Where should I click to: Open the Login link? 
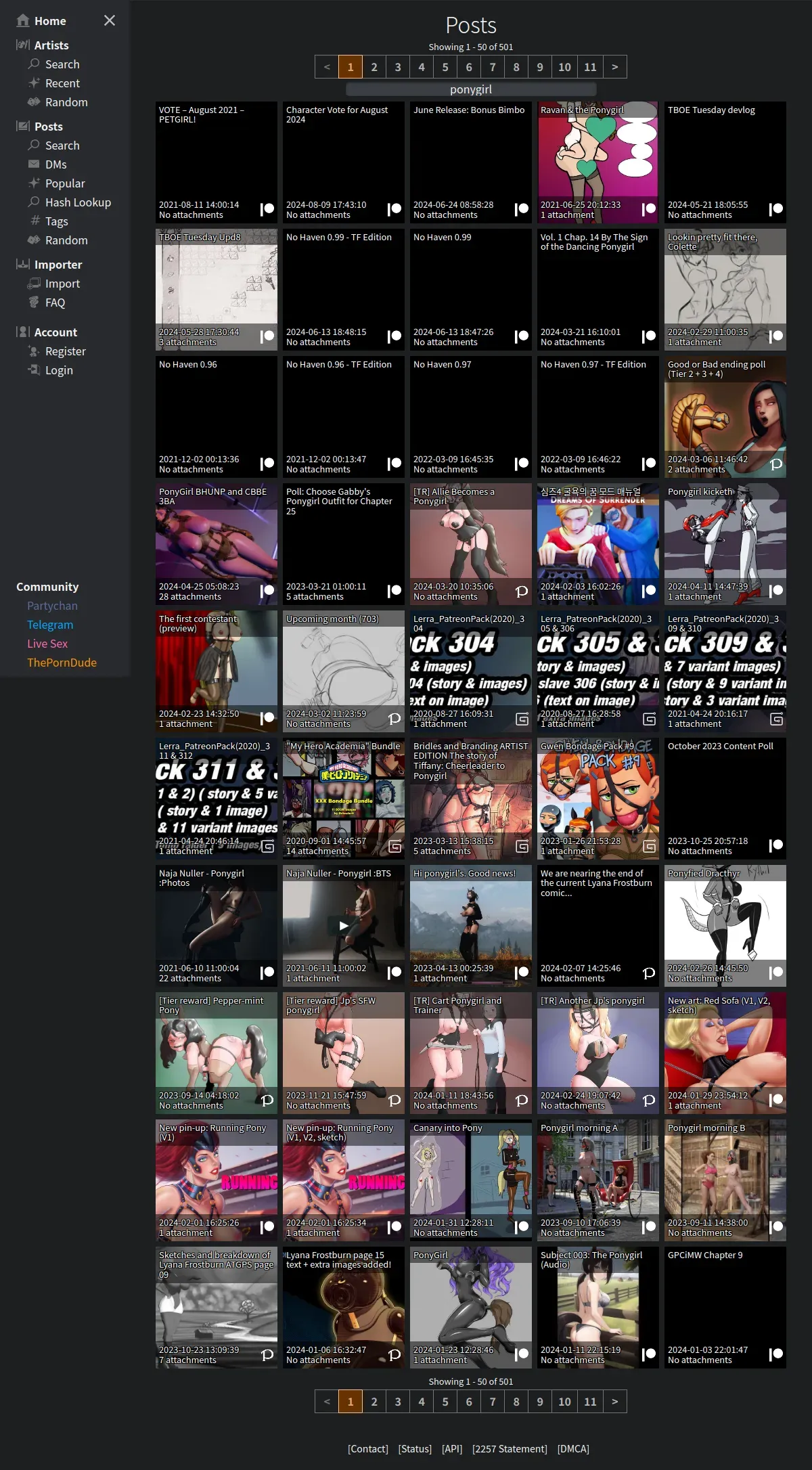click(59, 370)
